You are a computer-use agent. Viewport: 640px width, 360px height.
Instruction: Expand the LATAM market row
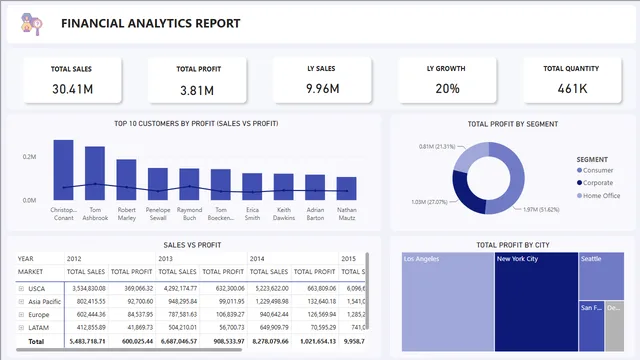tap(21, 327)
